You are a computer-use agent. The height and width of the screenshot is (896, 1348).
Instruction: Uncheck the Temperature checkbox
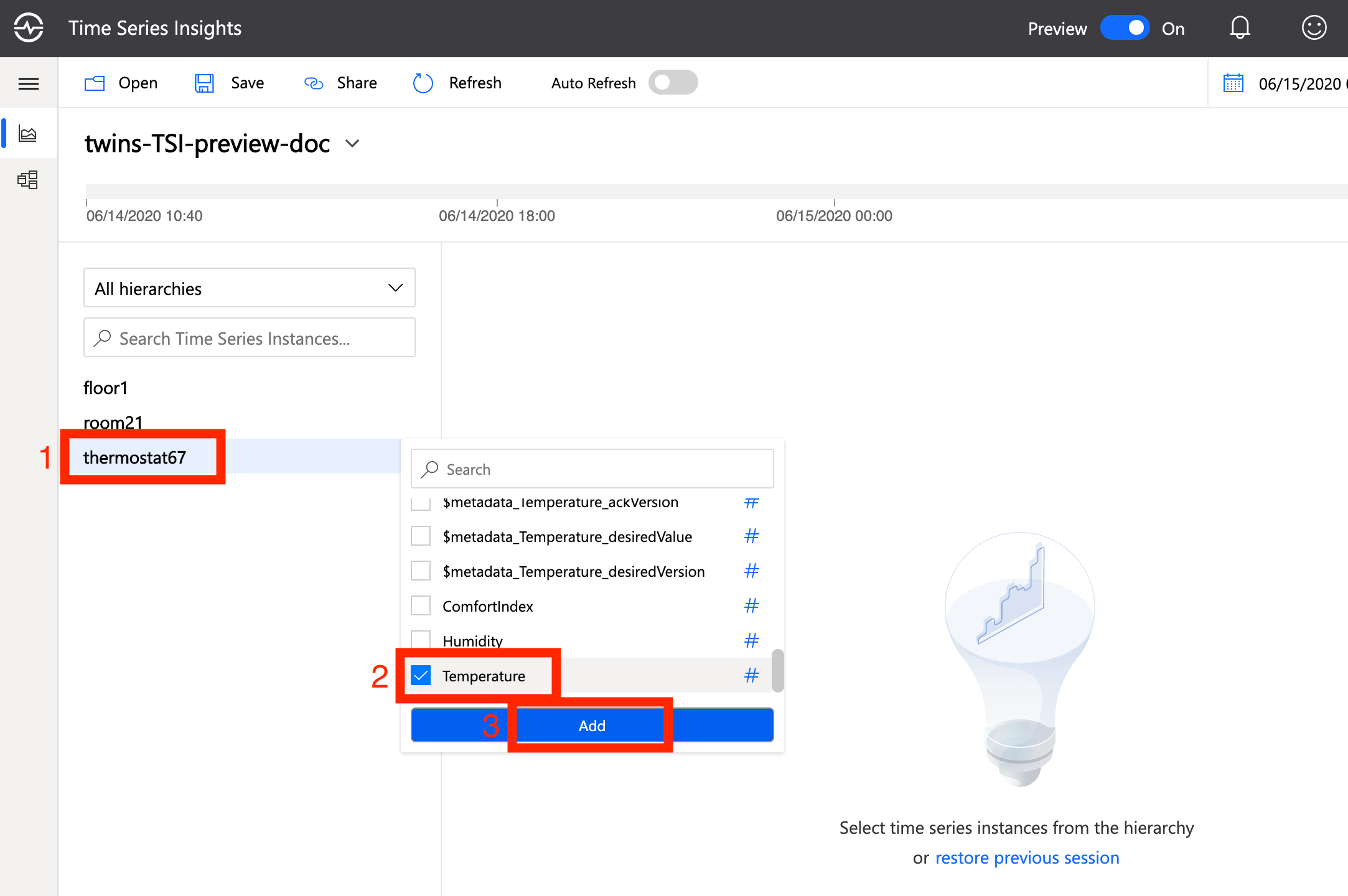coord(421,675)
